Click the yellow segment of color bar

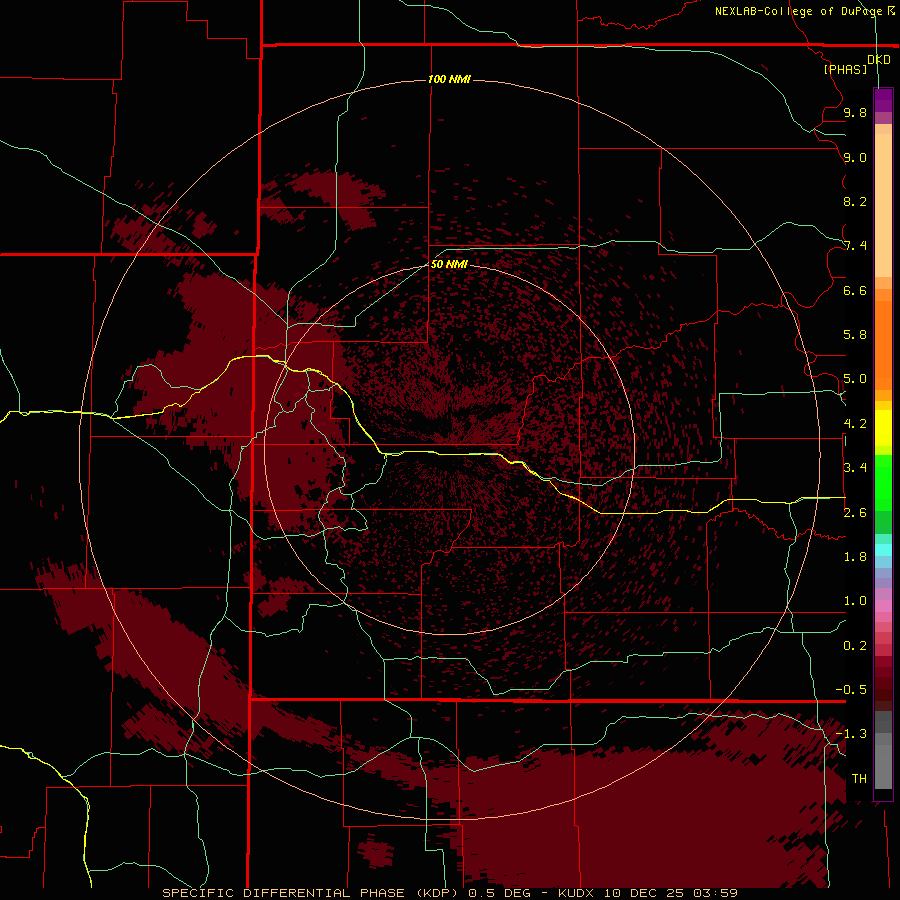tap(883, 428)
